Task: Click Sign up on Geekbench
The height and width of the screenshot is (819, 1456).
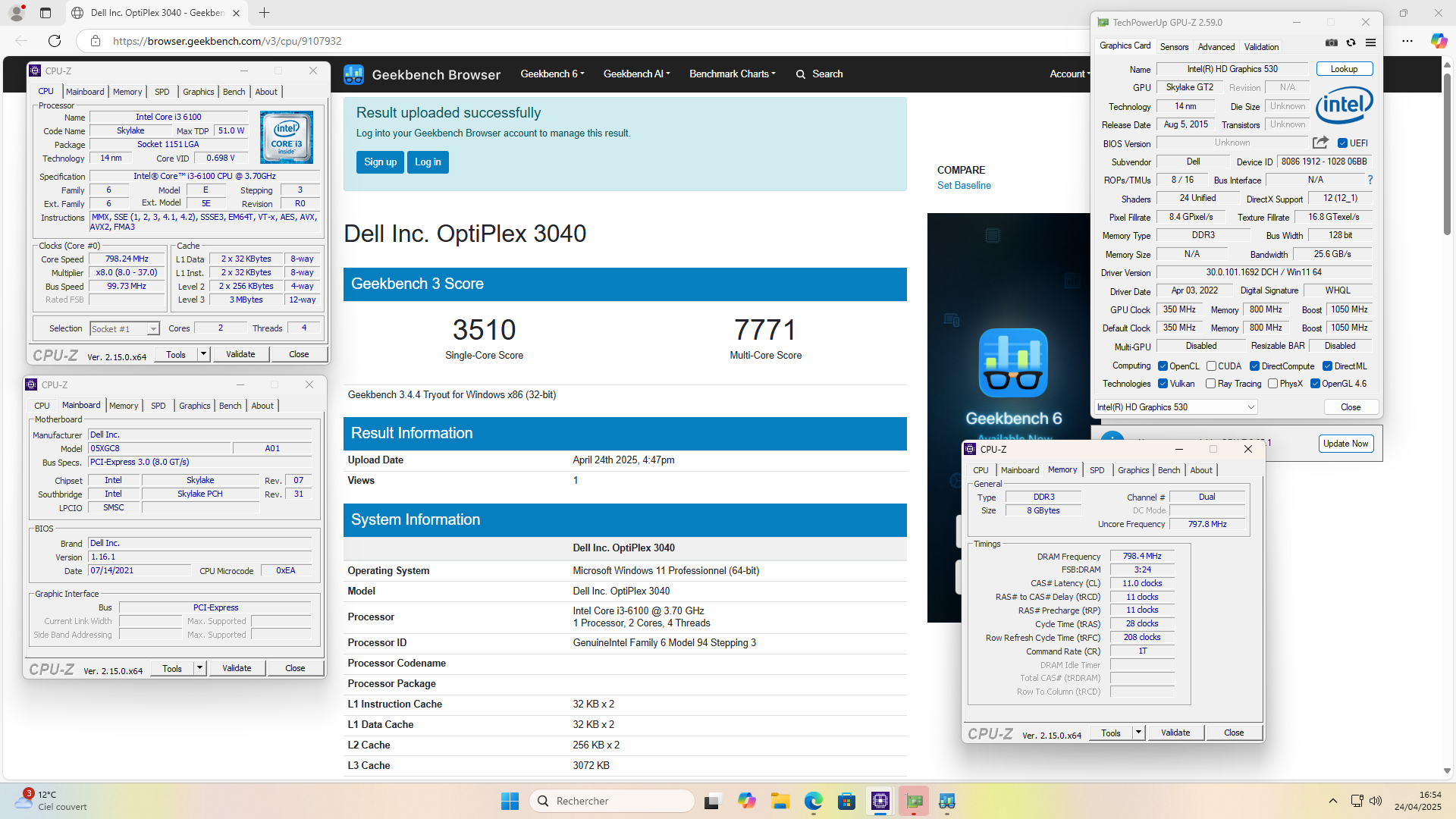Action: pos(380,162)
